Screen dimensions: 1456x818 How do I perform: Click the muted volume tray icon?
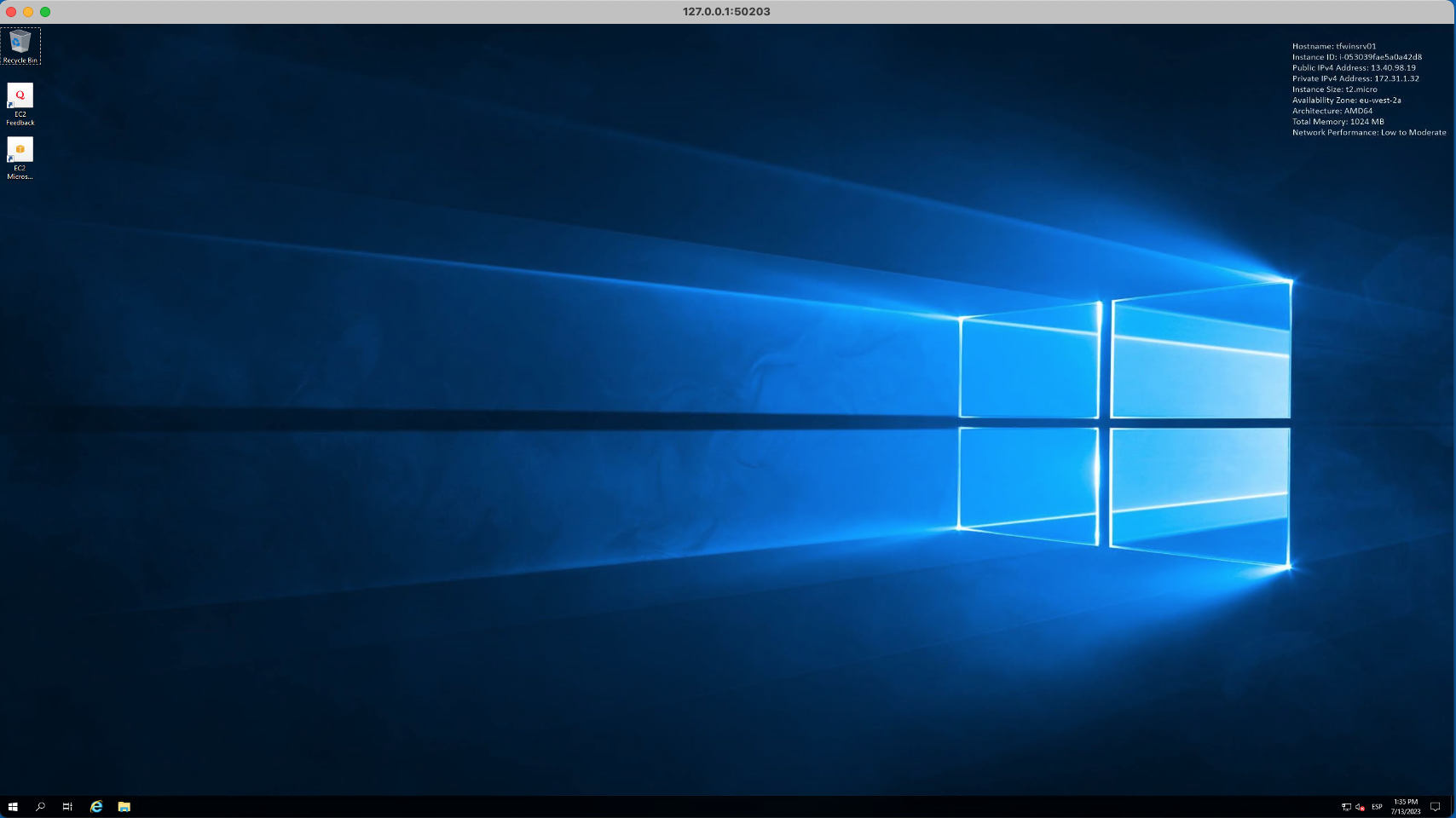tap(1360, 807)
